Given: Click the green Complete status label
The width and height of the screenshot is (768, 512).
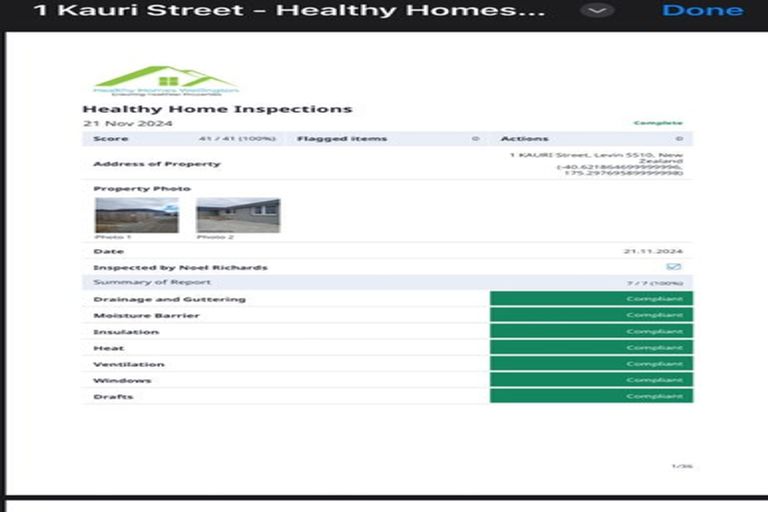Looking at the screenshot, I should [657, 123].
